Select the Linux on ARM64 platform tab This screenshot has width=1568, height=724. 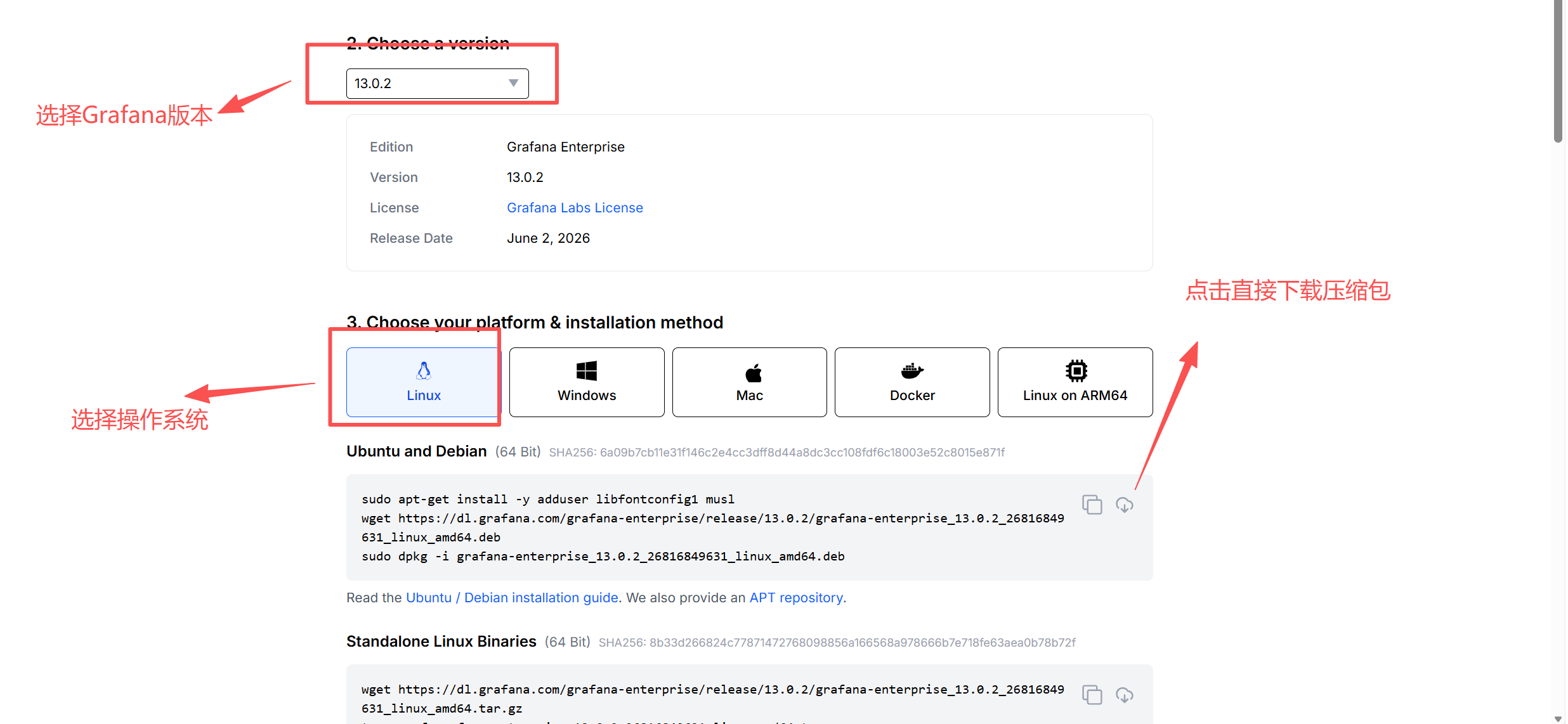1075,382
